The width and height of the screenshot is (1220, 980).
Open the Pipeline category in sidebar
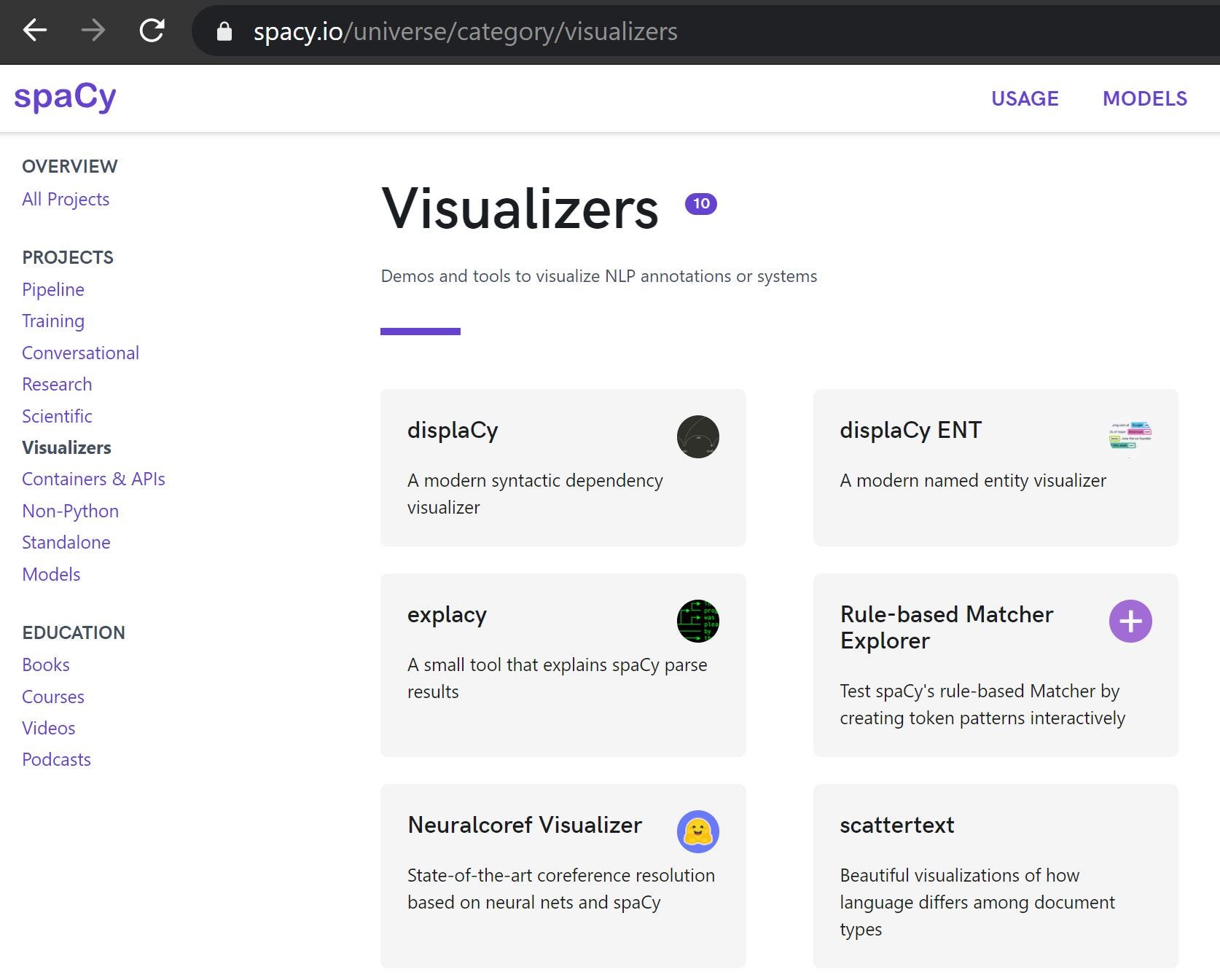click(53, 289)
